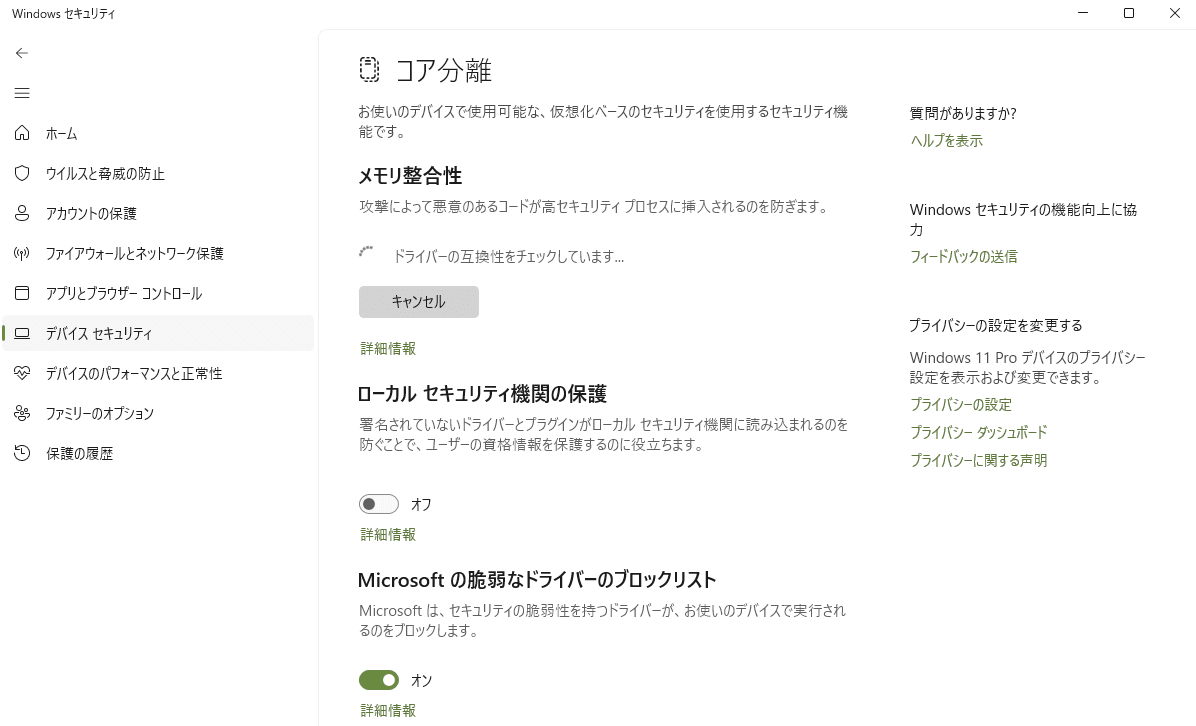Click the device security laptop icon

click(22, 333)
